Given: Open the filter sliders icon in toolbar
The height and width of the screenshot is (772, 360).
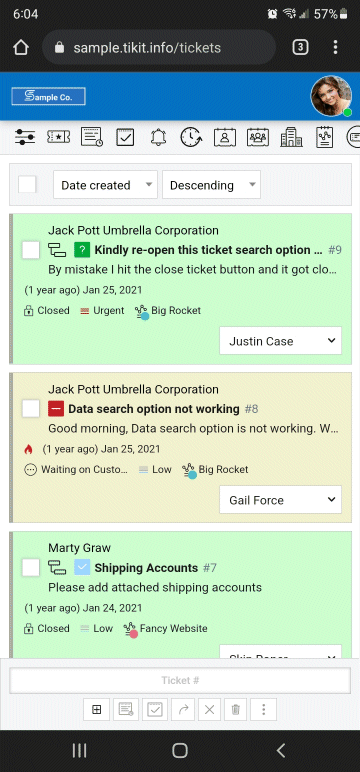Looking at the screenshot, I should (25, 137).
